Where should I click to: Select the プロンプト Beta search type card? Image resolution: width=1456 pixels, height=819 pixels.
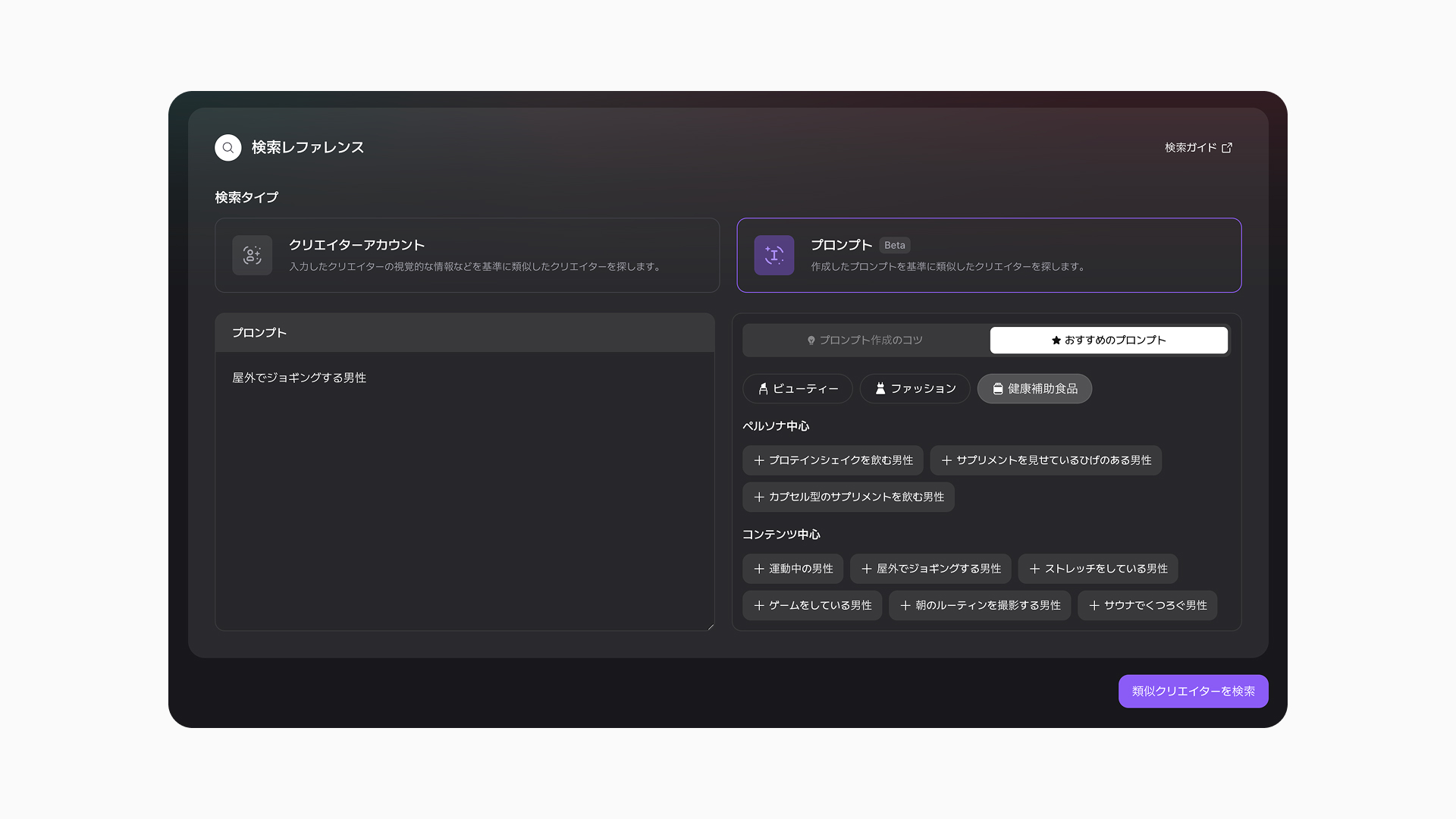[x=988, y=256]
